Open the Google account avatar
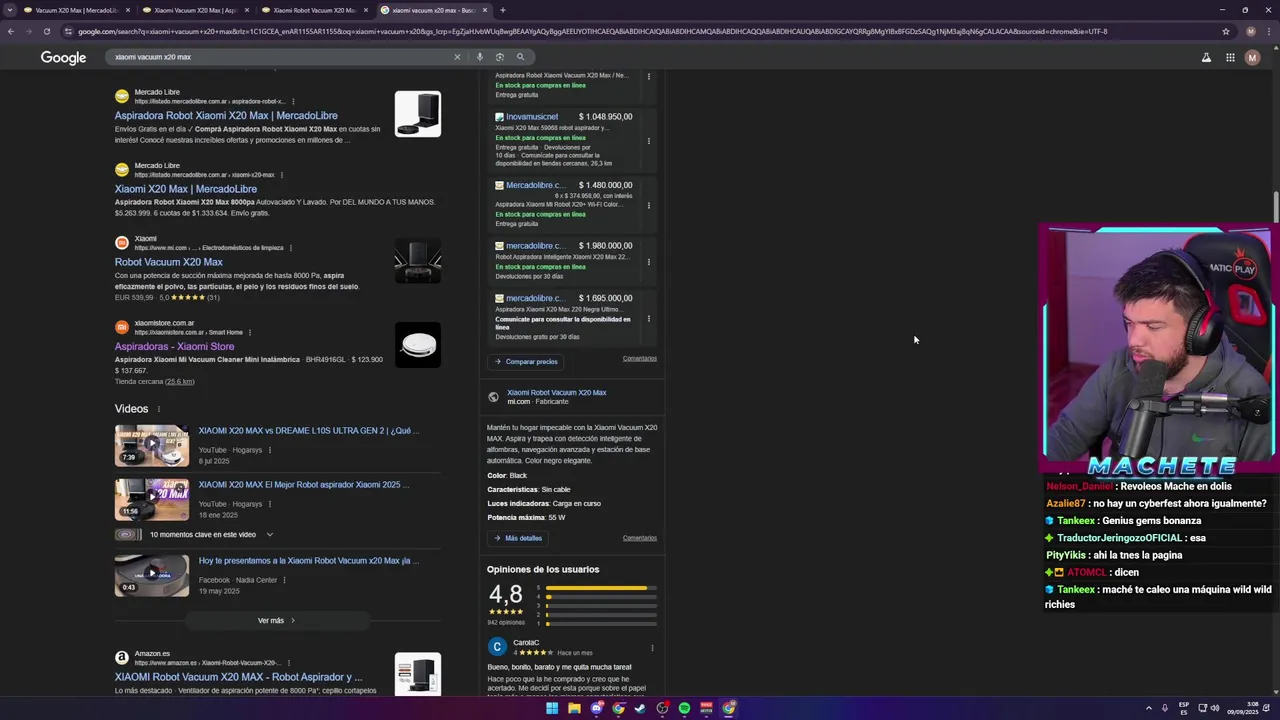The height and width of the screenshot is (720, 1280). pos(1252,58)
